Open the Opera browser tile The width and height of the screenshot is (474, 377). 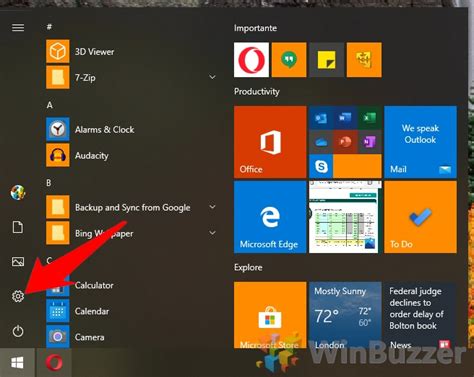tap(251, 60)
